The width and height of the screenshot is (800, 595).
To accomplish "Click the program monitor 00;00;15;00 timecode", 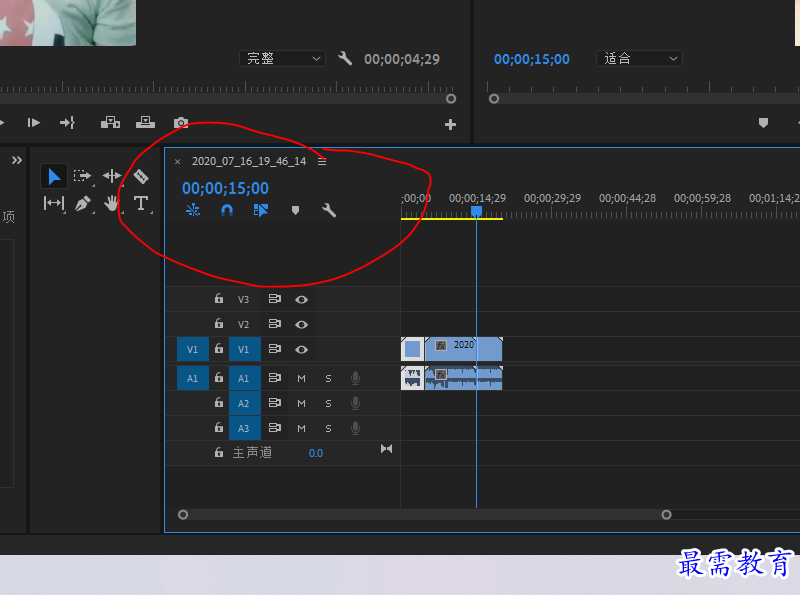I will (532, 59).
